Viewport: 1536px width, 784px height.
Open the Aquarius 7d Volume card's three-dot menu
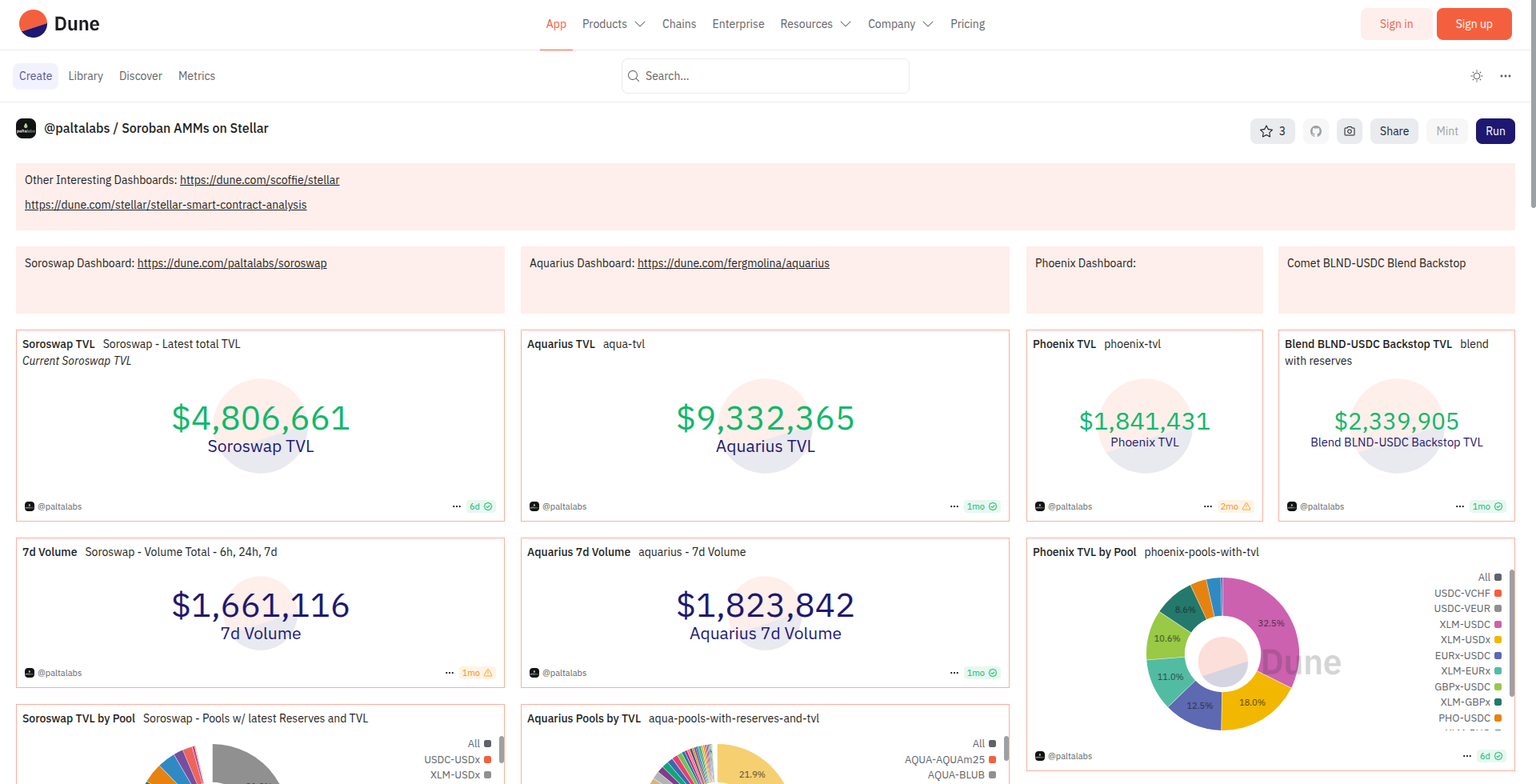(x=954, y=673)
